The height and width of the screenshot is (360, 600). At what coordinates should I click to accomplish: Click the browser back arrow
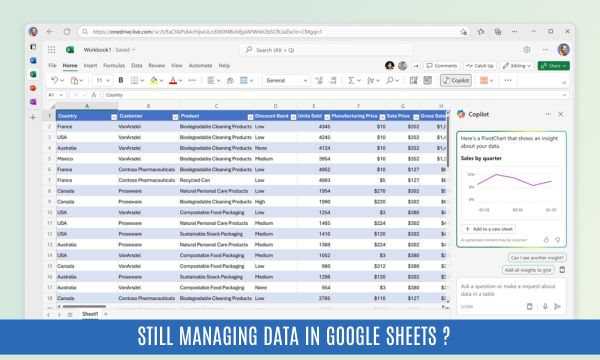pos(50,32)
